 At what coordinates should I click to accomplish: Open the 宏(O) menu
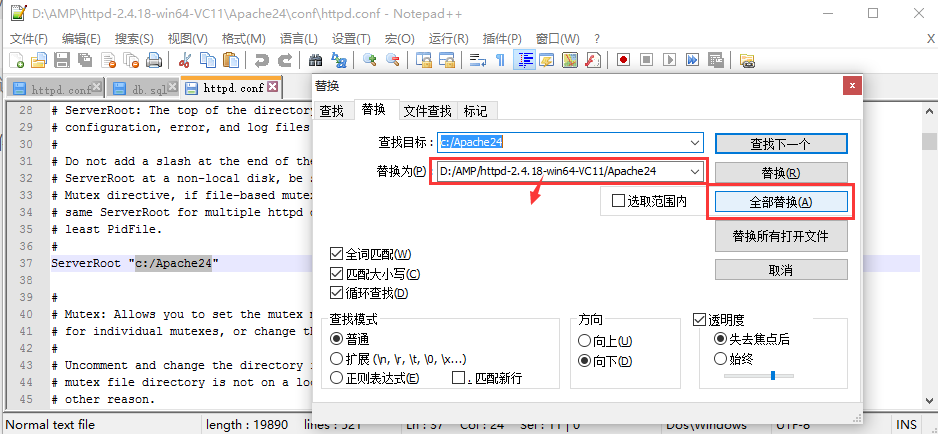click(x=400, y=39)
